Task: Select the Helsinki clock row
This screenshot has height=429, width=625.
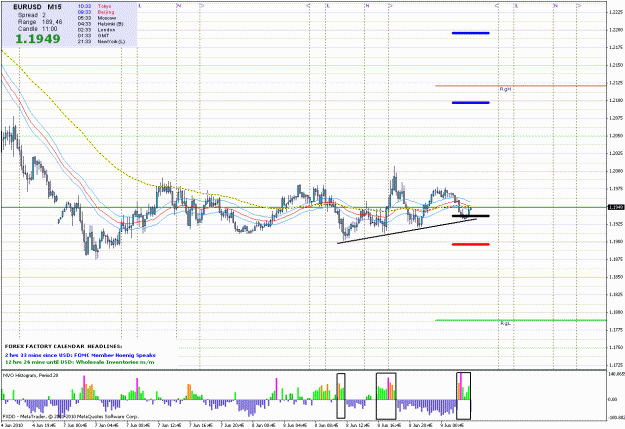Action: tap(100, 24)
